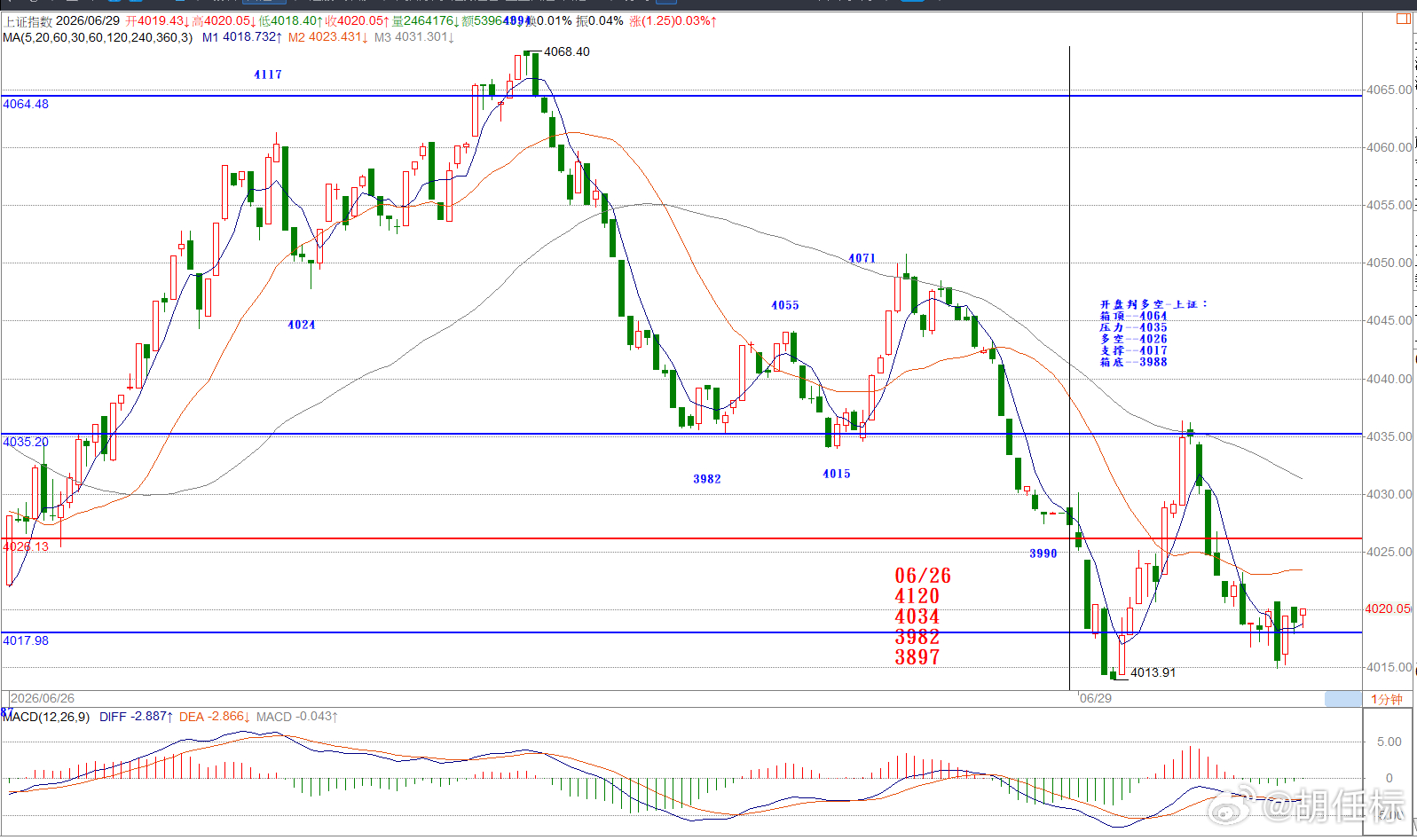Select the 4017.98 horizontal line label
This screenshot has height=840, width=1417.
pos(26,640)
